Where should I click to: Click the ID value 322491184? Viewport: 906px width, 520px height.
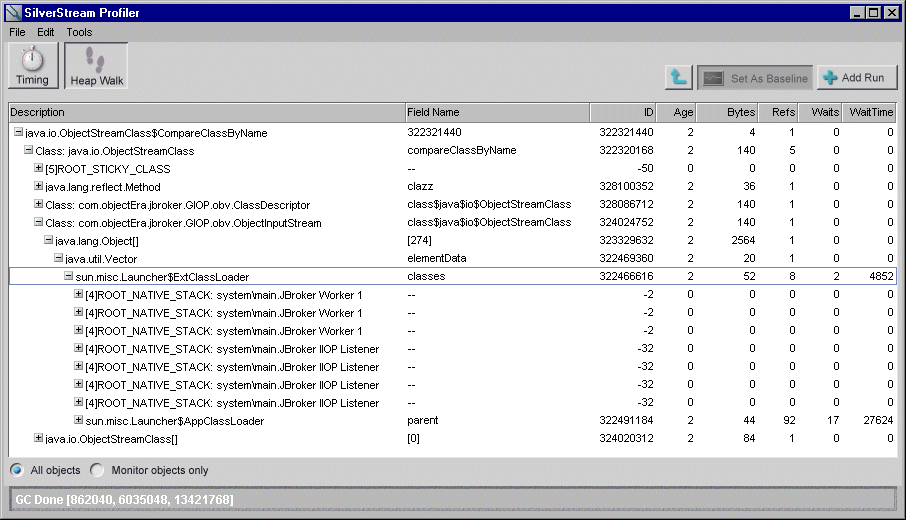coord(626,420)
